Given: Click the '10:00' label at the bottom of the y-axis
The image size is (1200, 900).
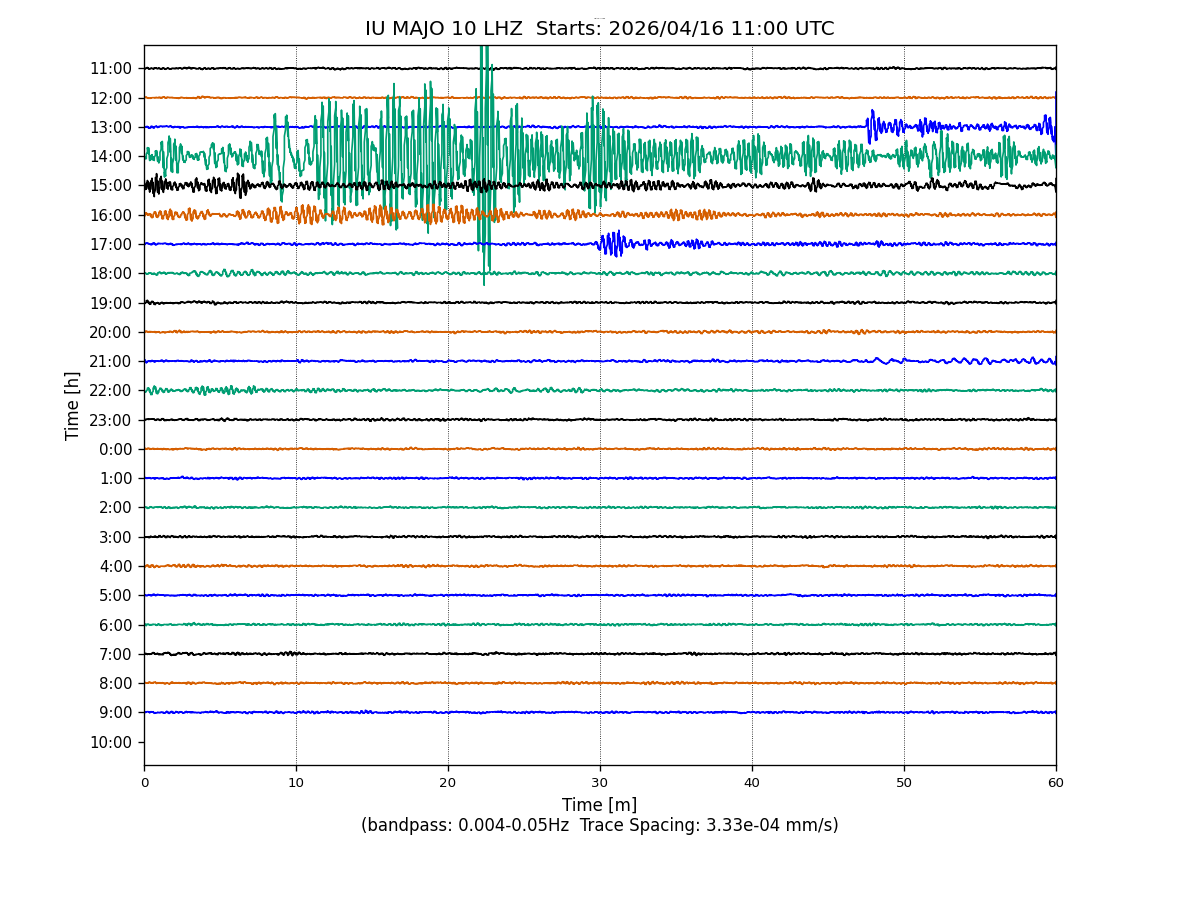Looking at the screenshot, I should [x=111, y=742].
